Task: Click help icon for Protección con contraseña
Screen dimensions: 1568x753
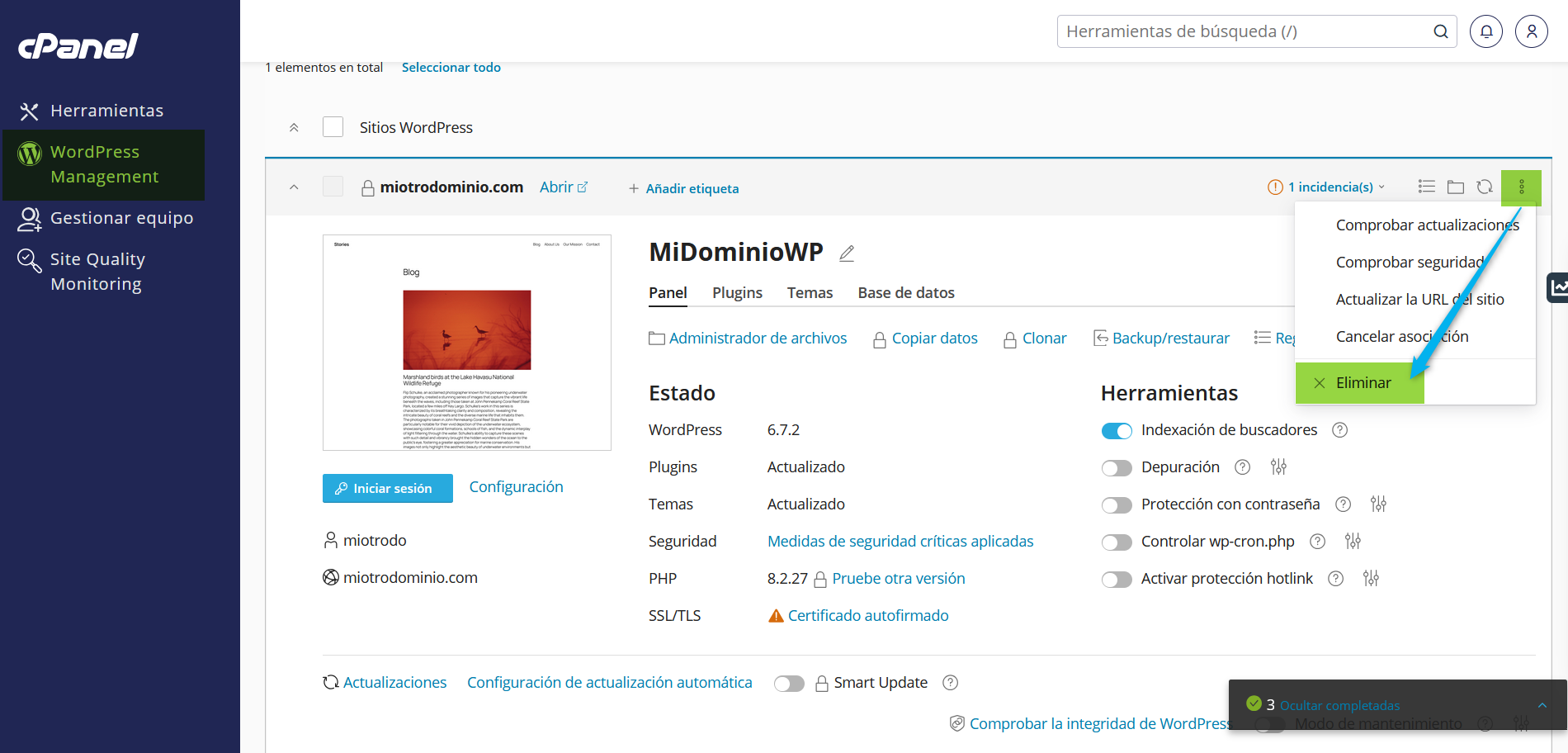Action: (x=1344, y=504)
